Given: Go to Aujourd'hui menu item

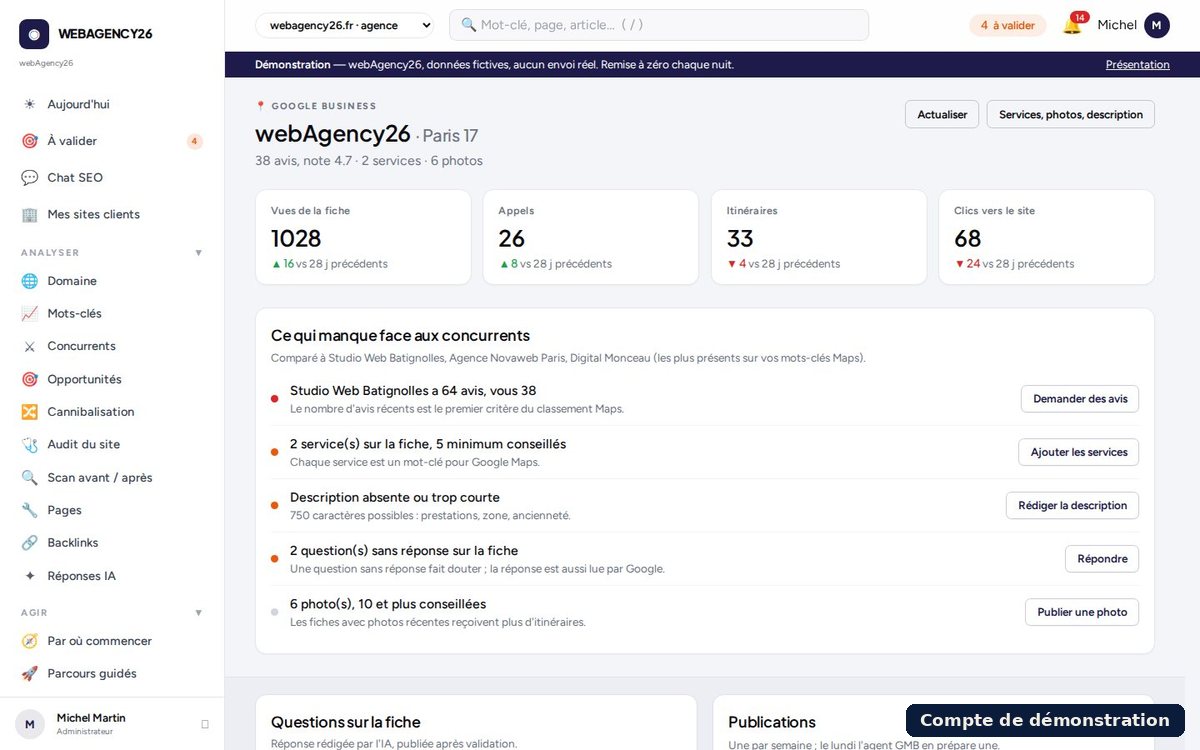Looking at the screenshot, I should click(x=112, y=104).
